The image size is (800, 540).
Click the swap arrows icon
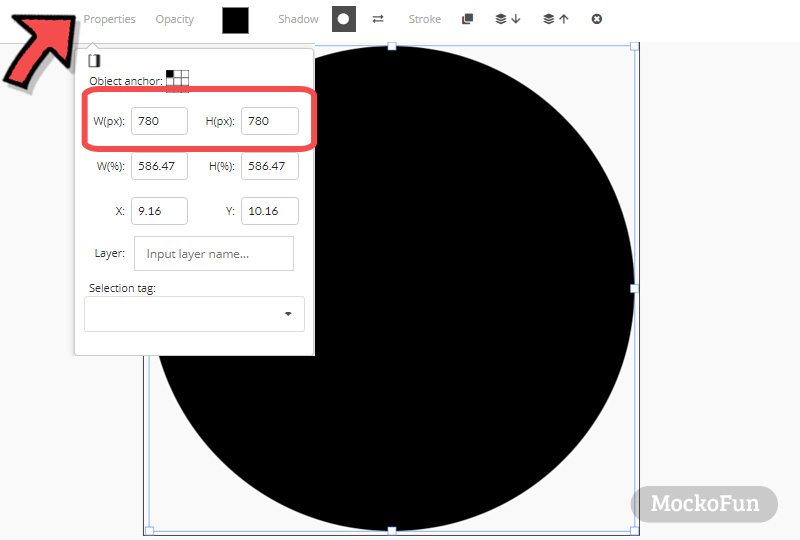pyautogui.click(x=378, y=19)
